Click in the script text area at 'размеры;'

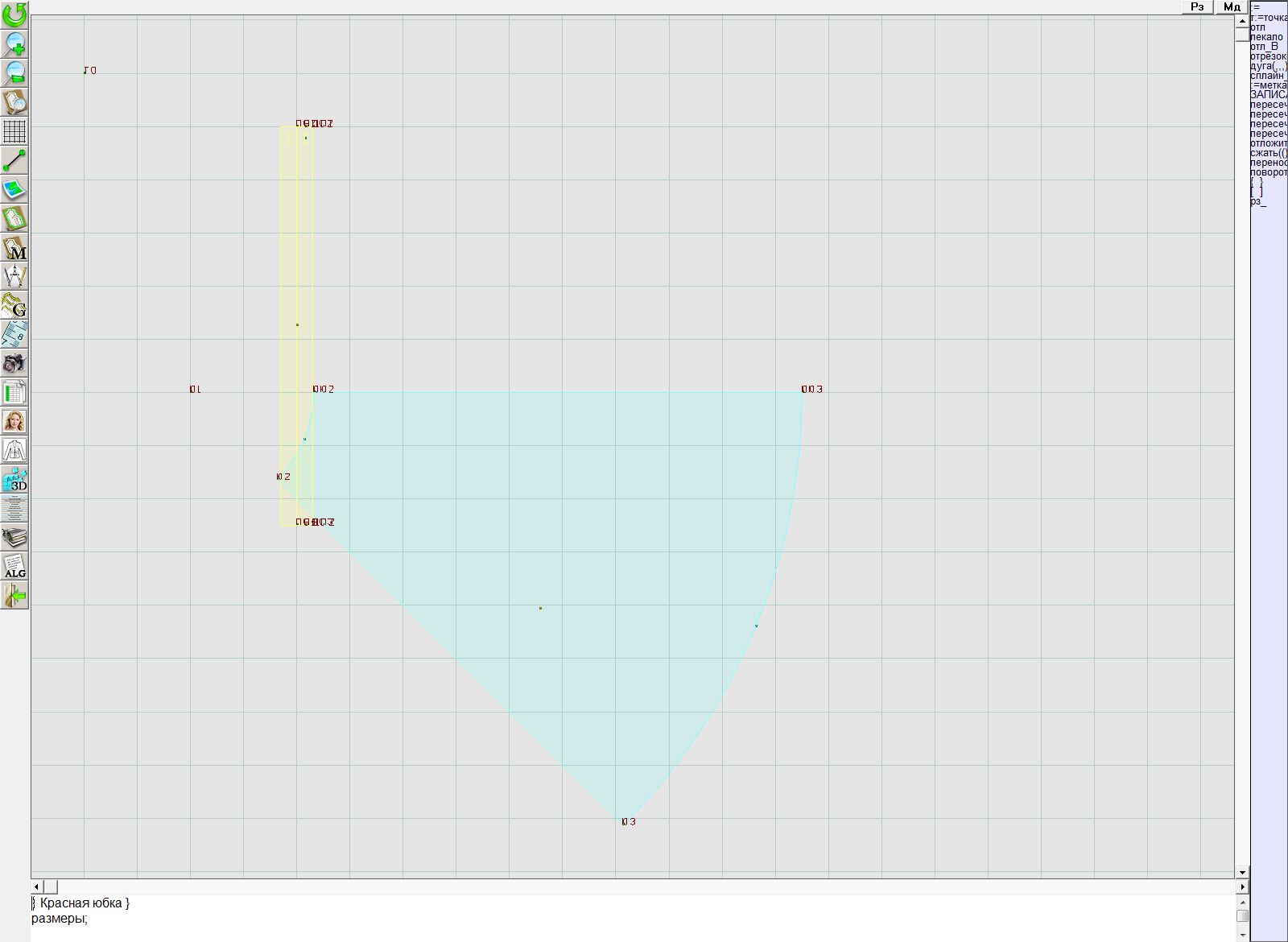(60, 919)
